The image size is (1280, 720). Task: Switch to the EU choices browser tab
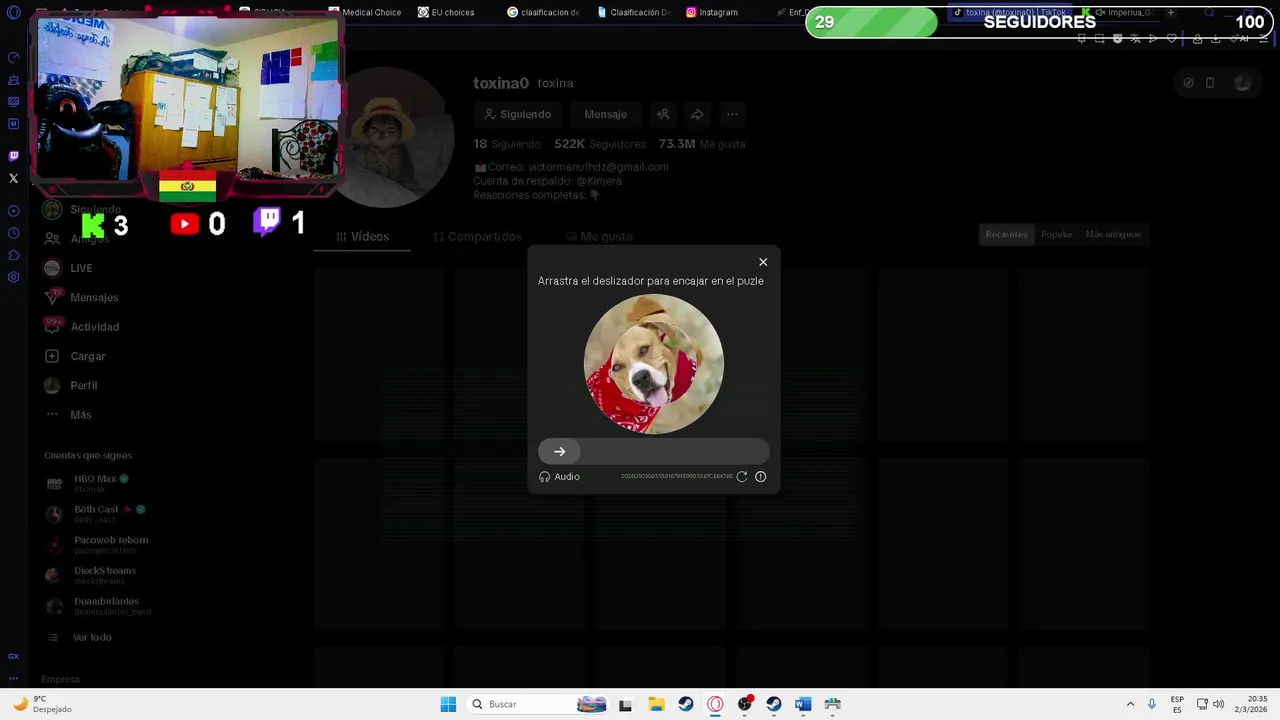point(446,12)
